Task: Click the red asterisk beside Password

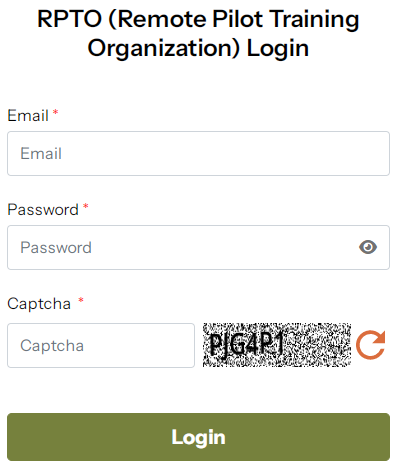Action: (x=86, y=206)
